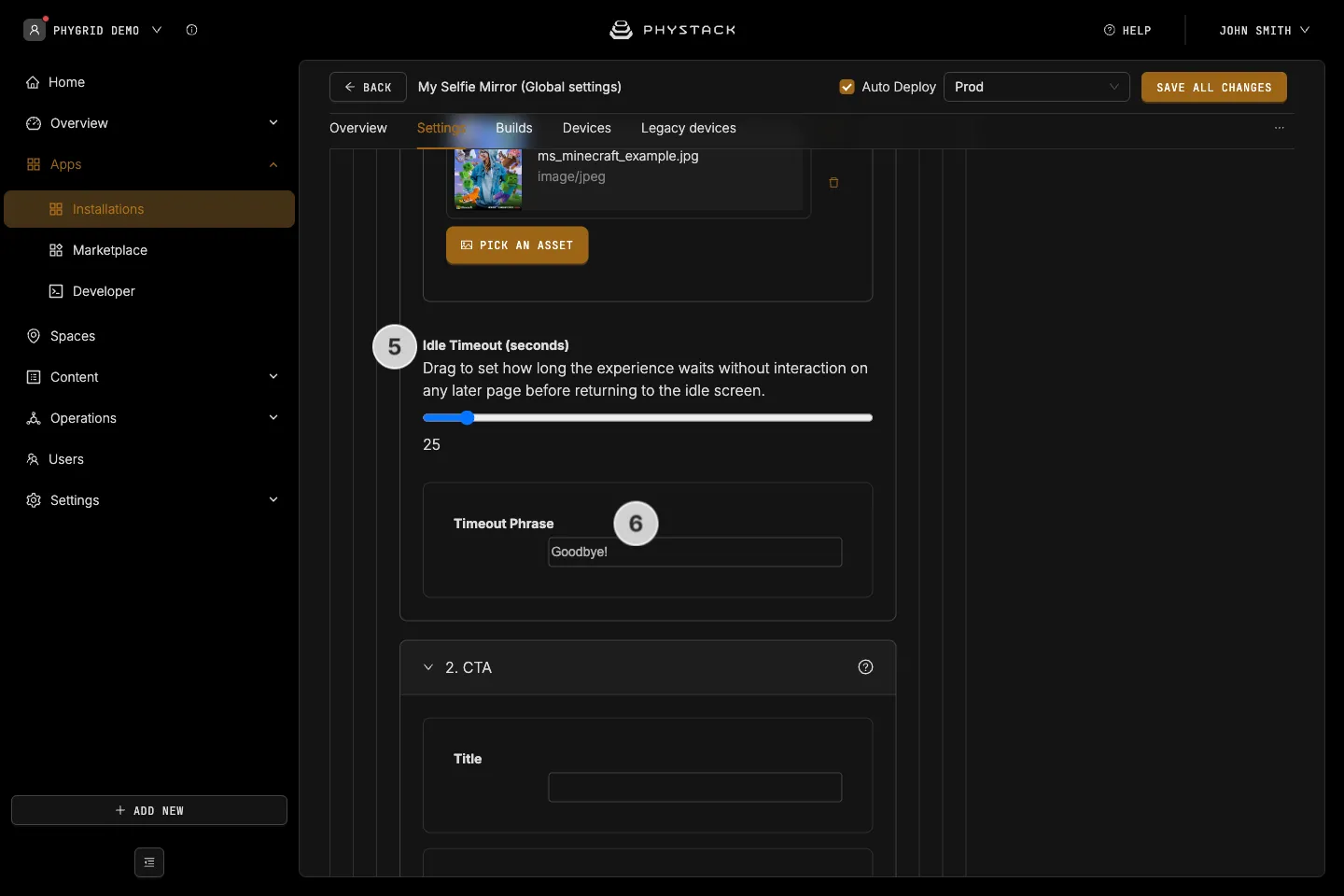
Task: Click the Pick an Asset button
Action: point(517,245)
